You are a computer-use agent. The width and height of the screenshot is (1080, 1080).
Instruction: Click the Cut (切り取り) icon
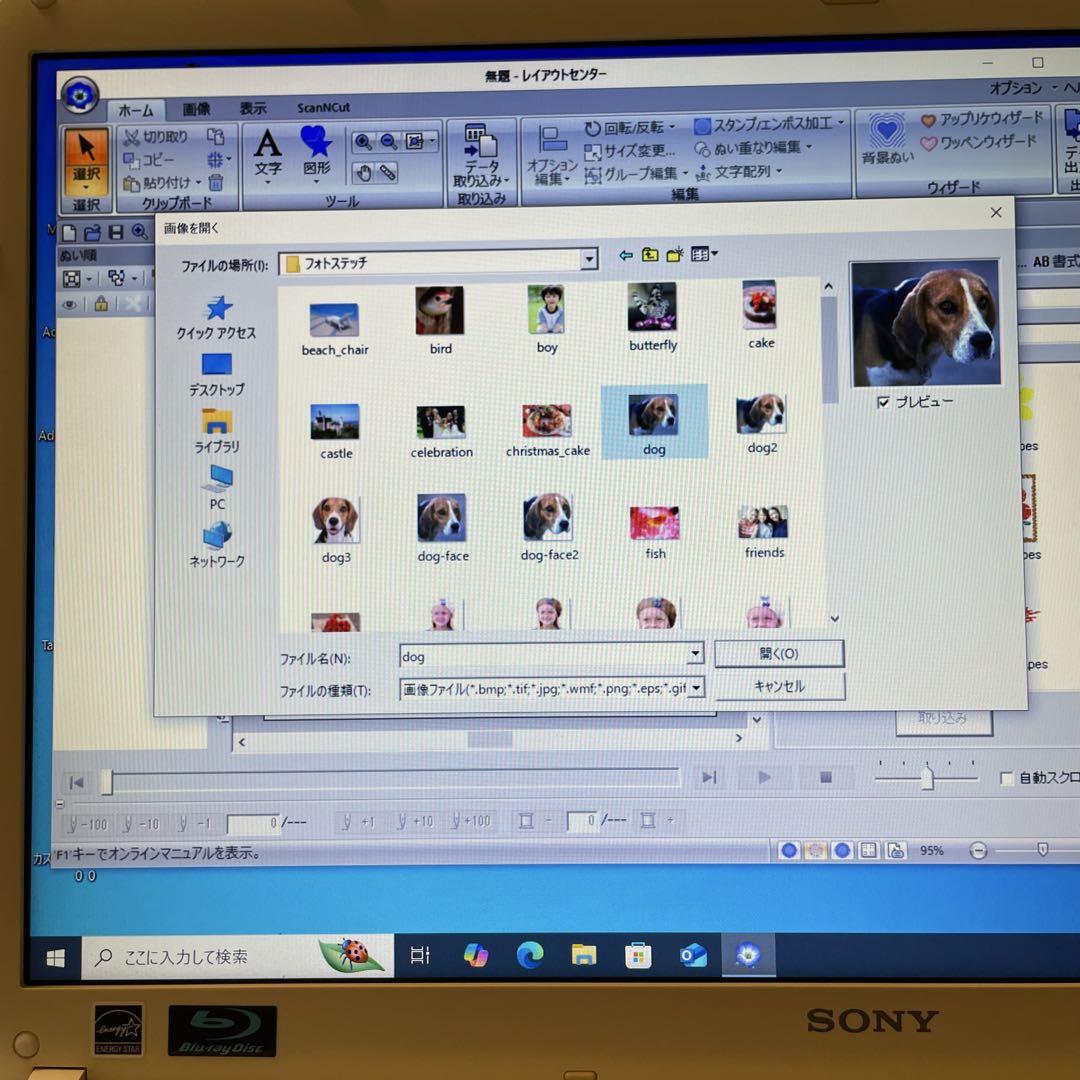click(132, 138)
